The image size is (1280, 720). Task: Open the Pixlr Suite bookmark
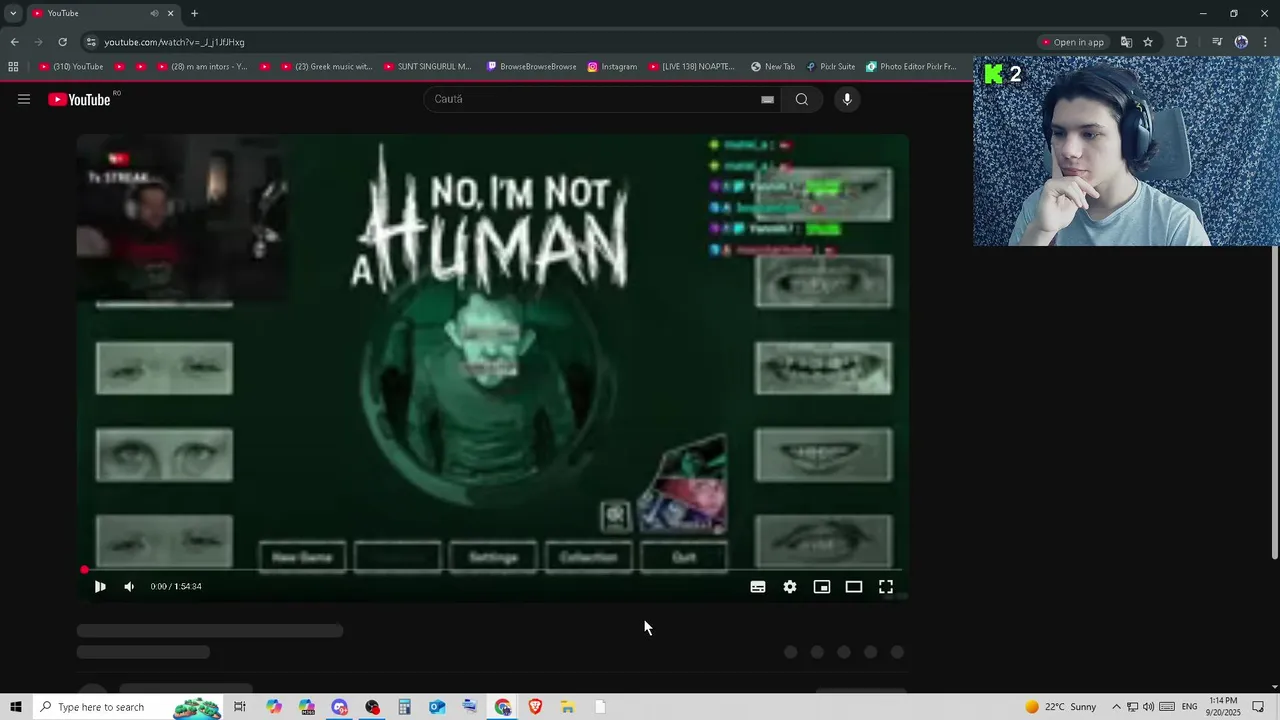(830, 67)
